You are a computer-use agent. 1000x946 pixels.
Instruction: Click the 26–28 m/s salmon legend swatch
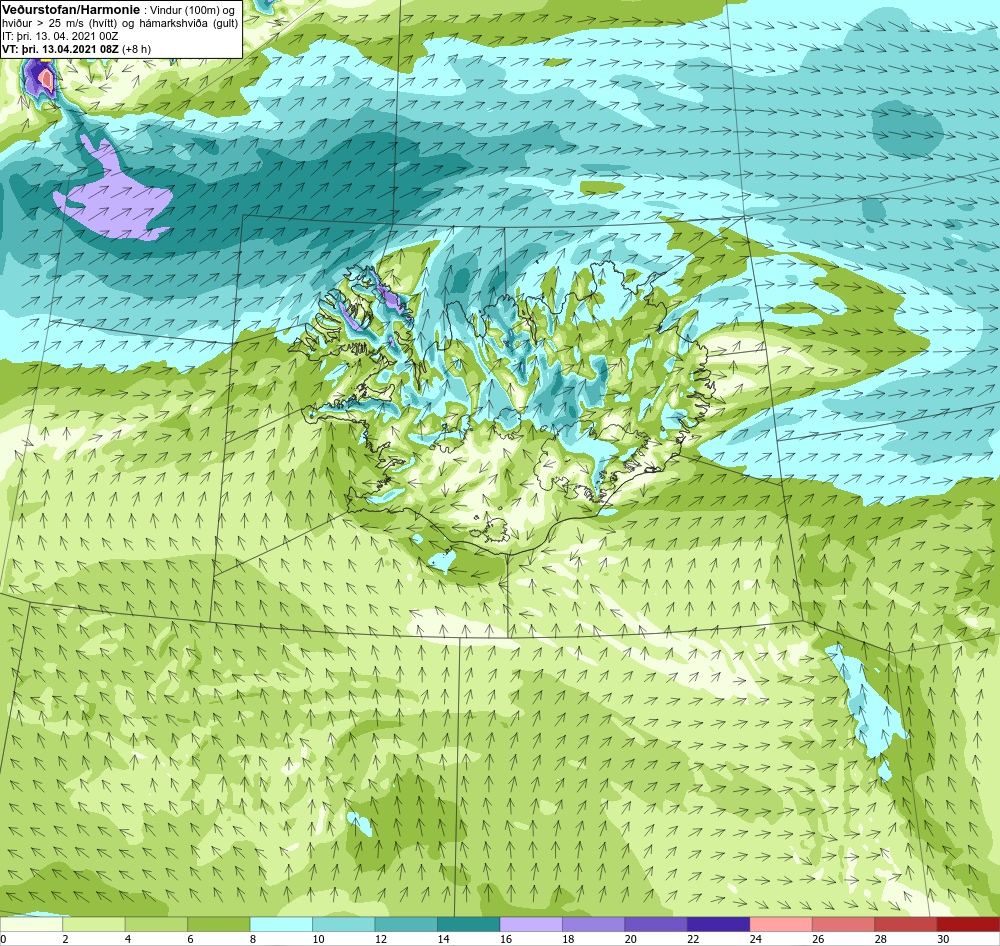tap(844, 924)
